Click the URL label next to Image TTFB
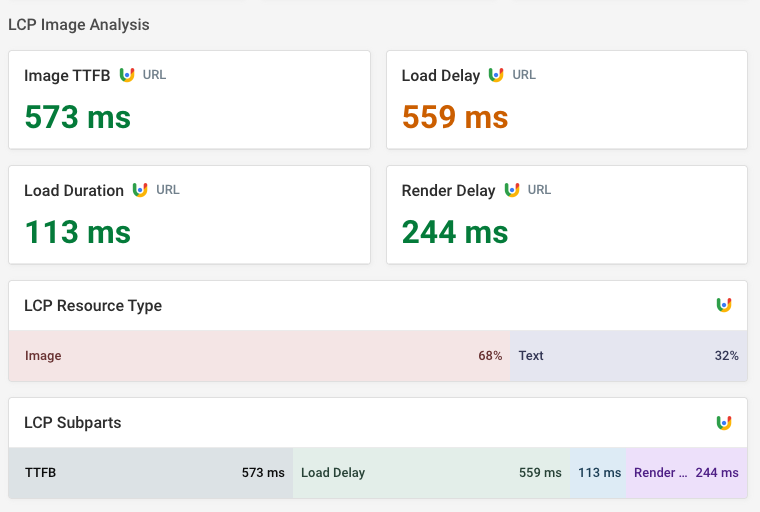 (154, 75)
